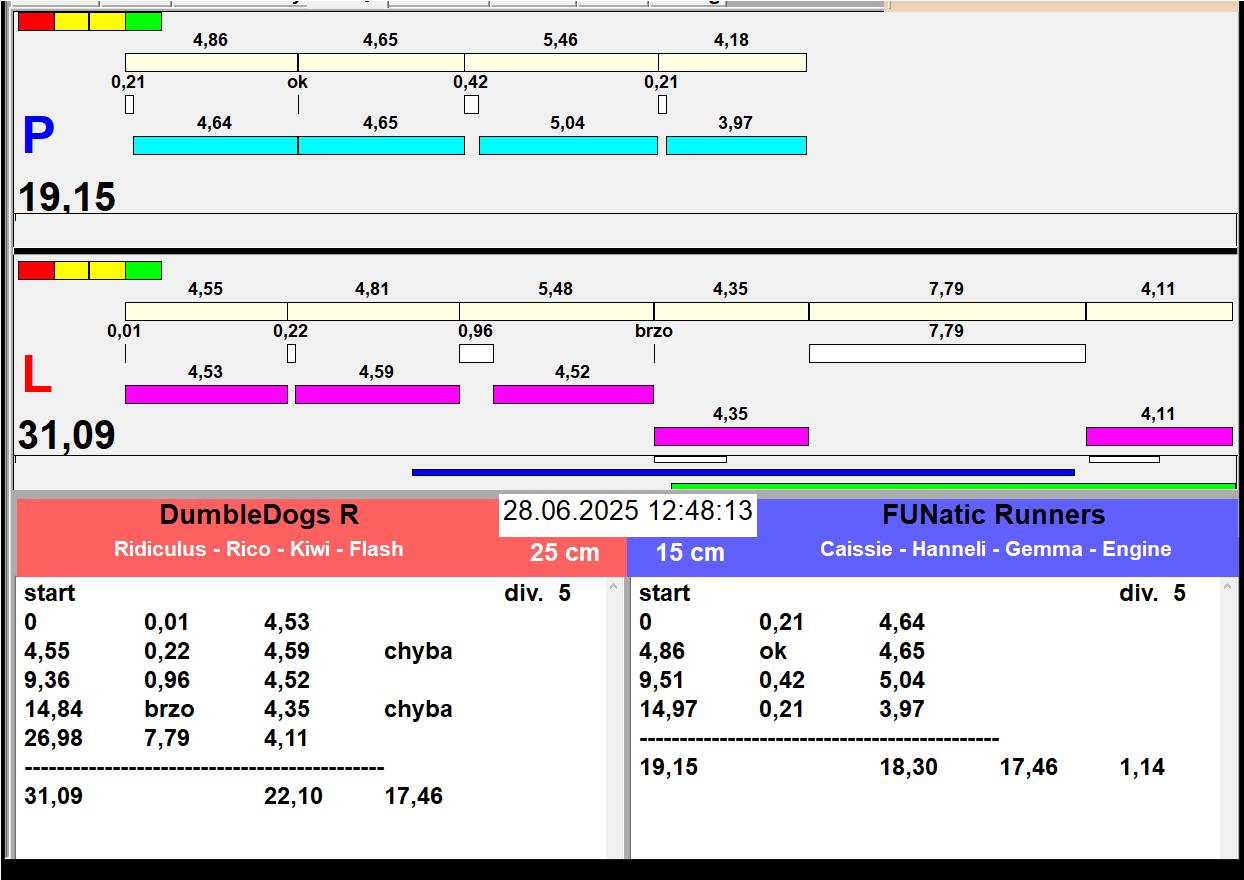Select the magenta 4,11 run bar
This screenshot has height=880, width=1244.
[1158, 436]
